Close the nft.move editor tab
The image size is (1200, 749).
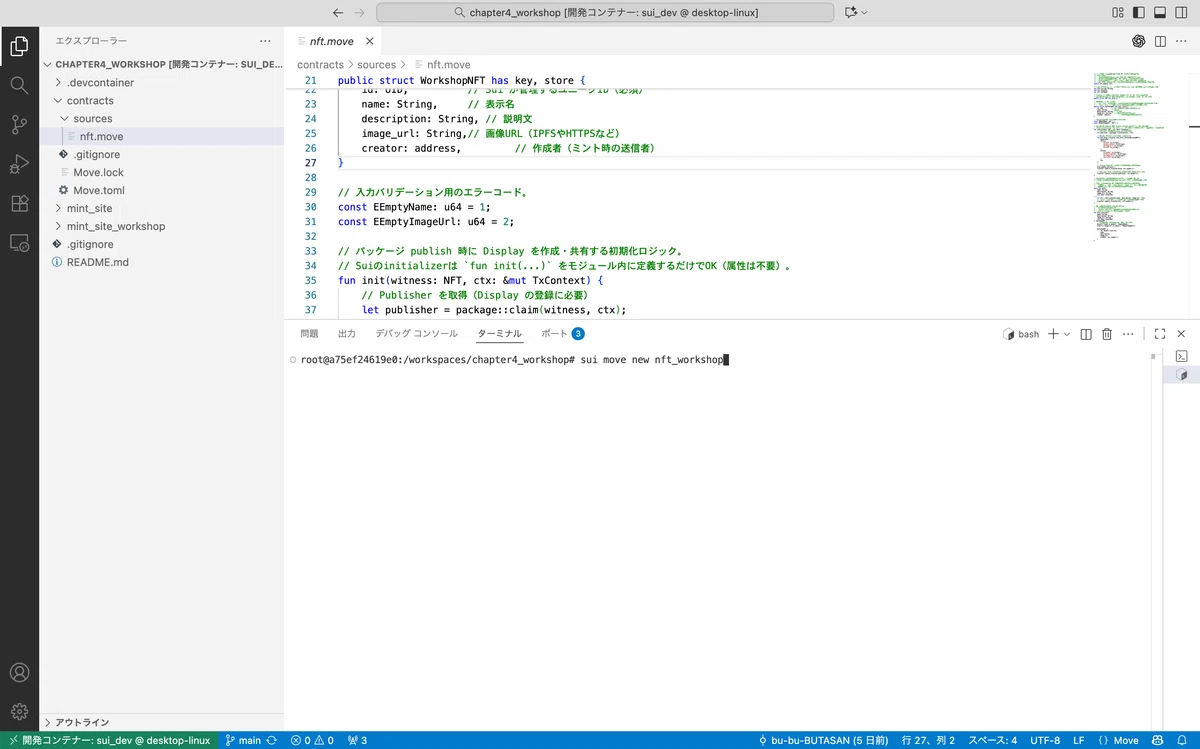click(x=370, y=41)
